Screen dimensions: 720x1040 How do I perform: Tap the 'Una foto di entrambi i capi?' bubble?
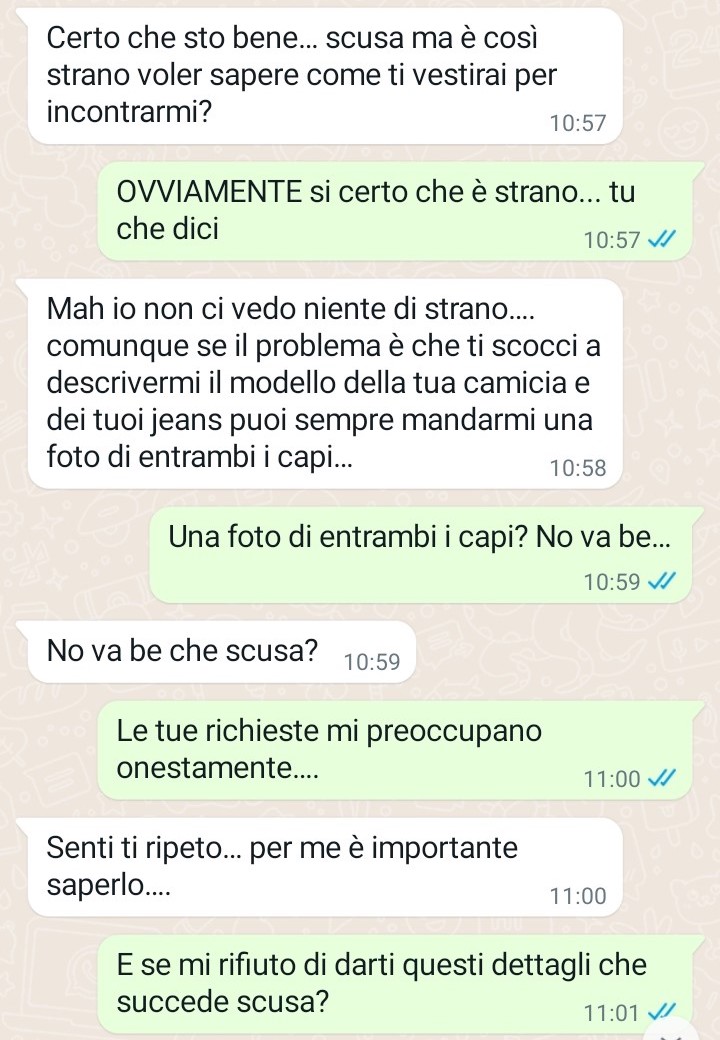point(418,555)
